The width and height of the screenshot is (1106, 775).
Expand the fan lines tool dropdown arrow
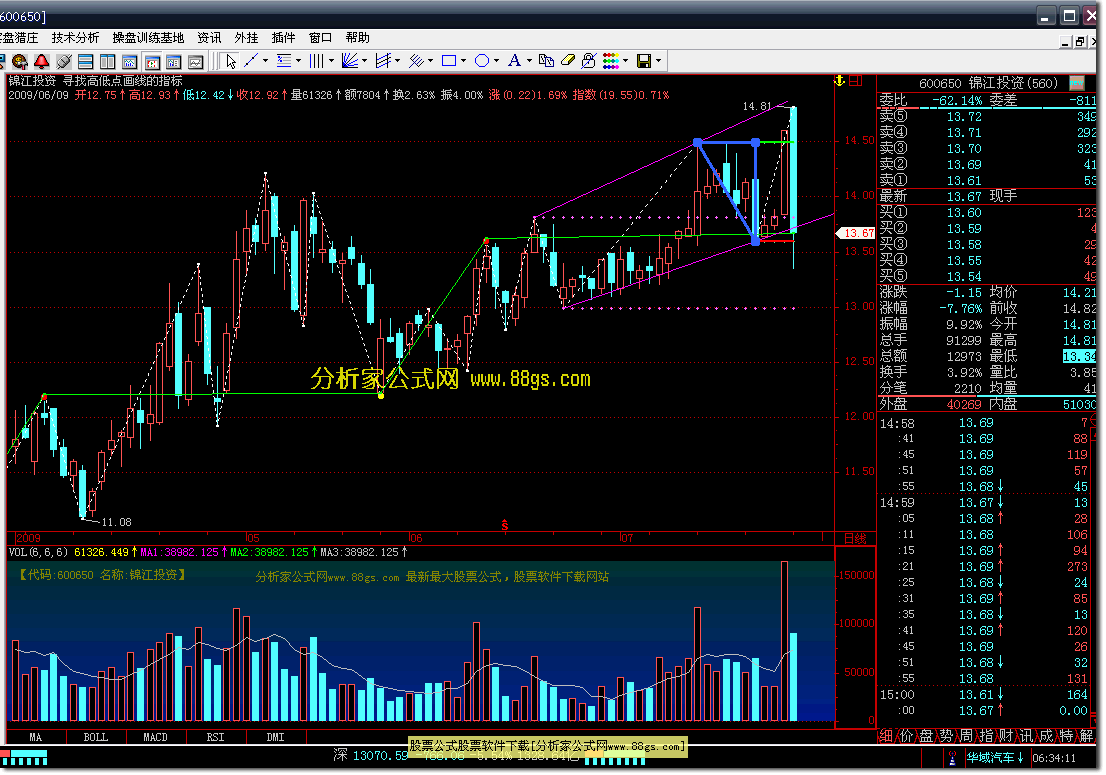point(365,61)
